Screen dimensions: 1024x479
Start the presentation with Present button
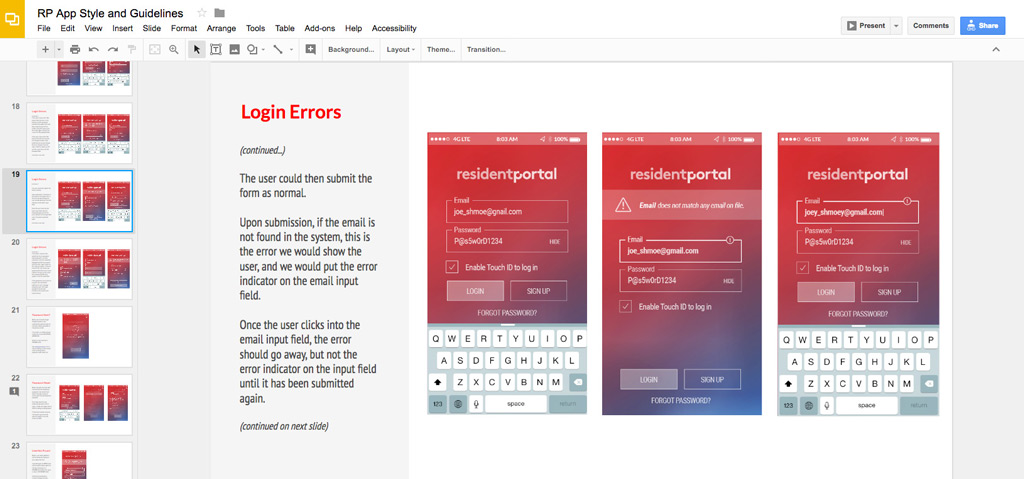point(866,25)
